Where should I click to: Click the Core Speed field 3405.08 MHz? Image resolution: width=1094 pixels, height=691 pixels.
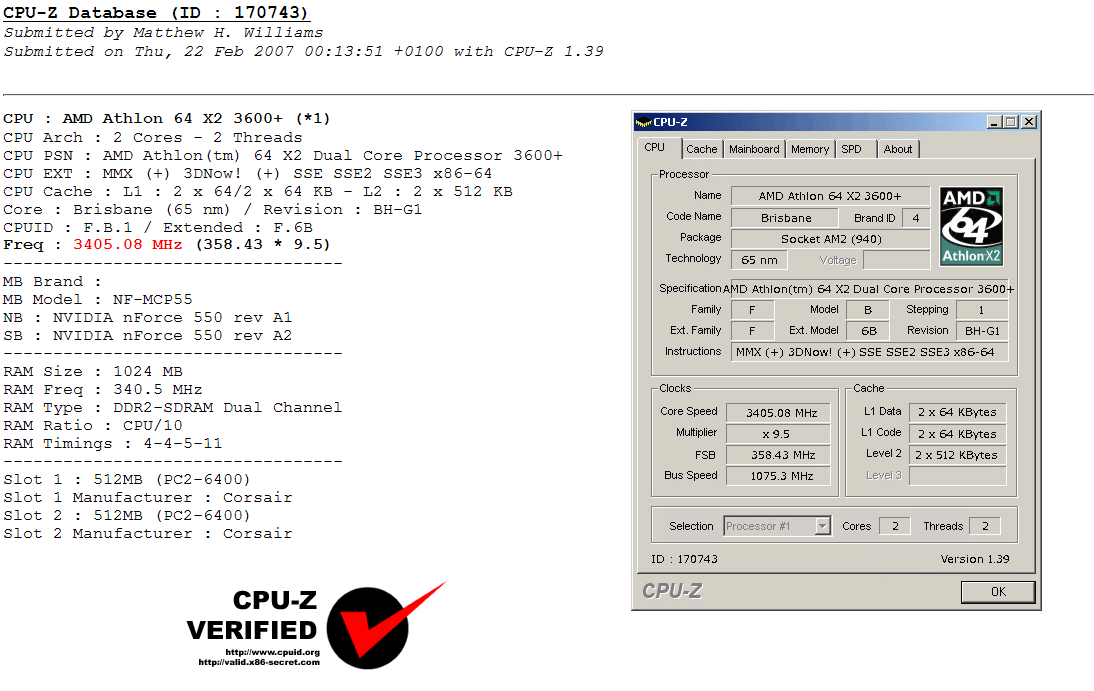[779, 413]
